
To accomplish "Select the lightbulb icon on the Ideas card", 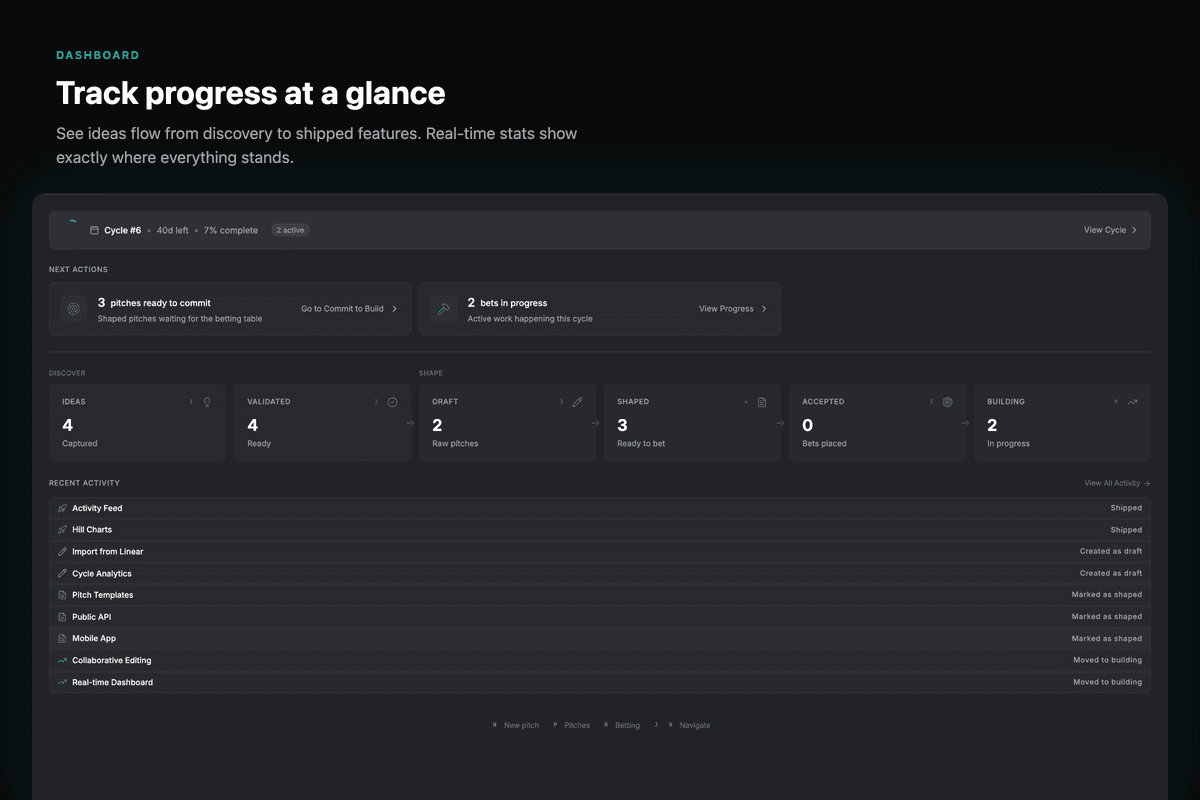I will click(x=209, y=401).
